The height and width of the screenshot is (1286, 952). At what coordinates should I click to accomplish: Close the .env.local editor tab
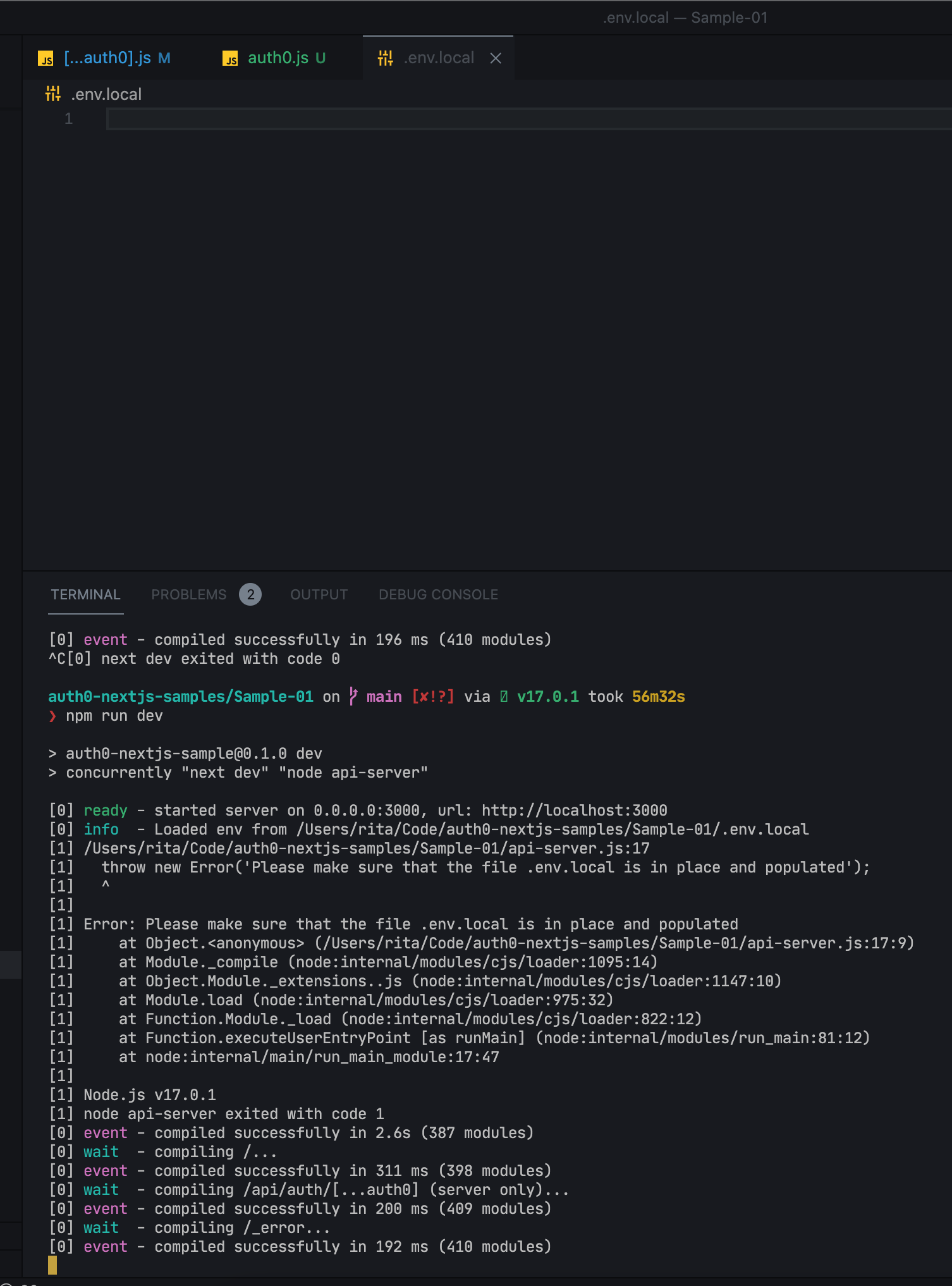(496, 58)
